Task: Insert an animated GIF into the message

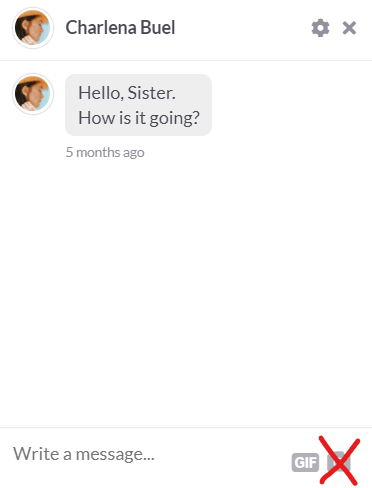Action: pyautogui.click(x=305, y=462)
